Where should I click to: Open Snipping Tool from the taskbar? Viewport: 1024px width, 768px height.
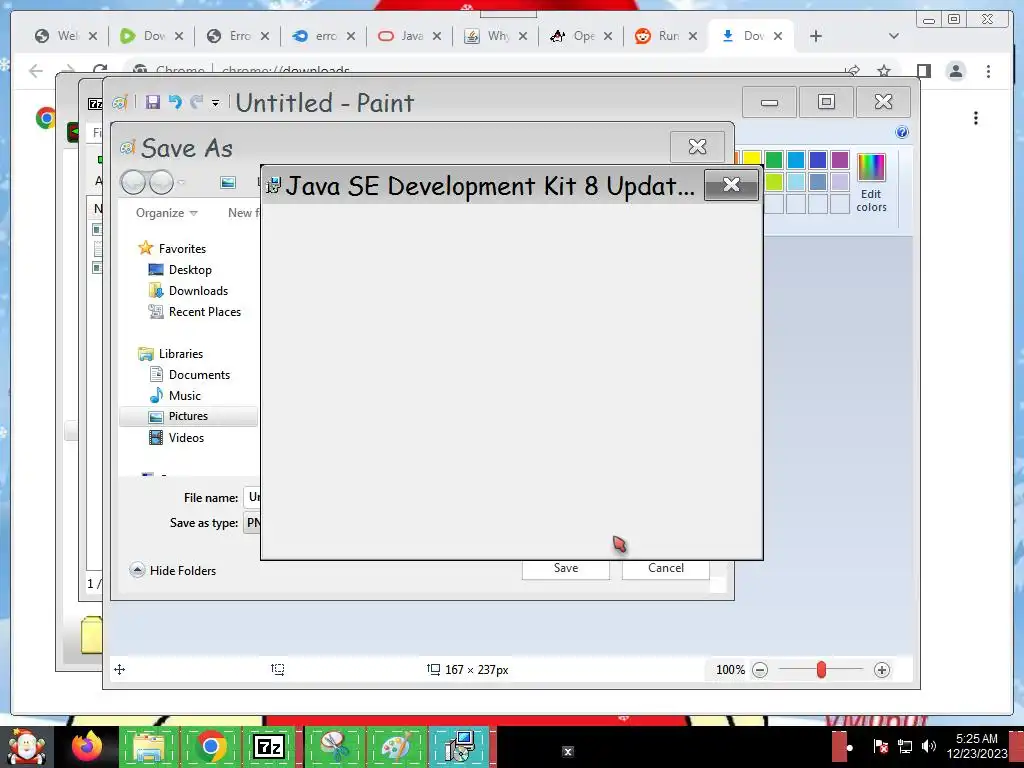click(x=334, y=746)
